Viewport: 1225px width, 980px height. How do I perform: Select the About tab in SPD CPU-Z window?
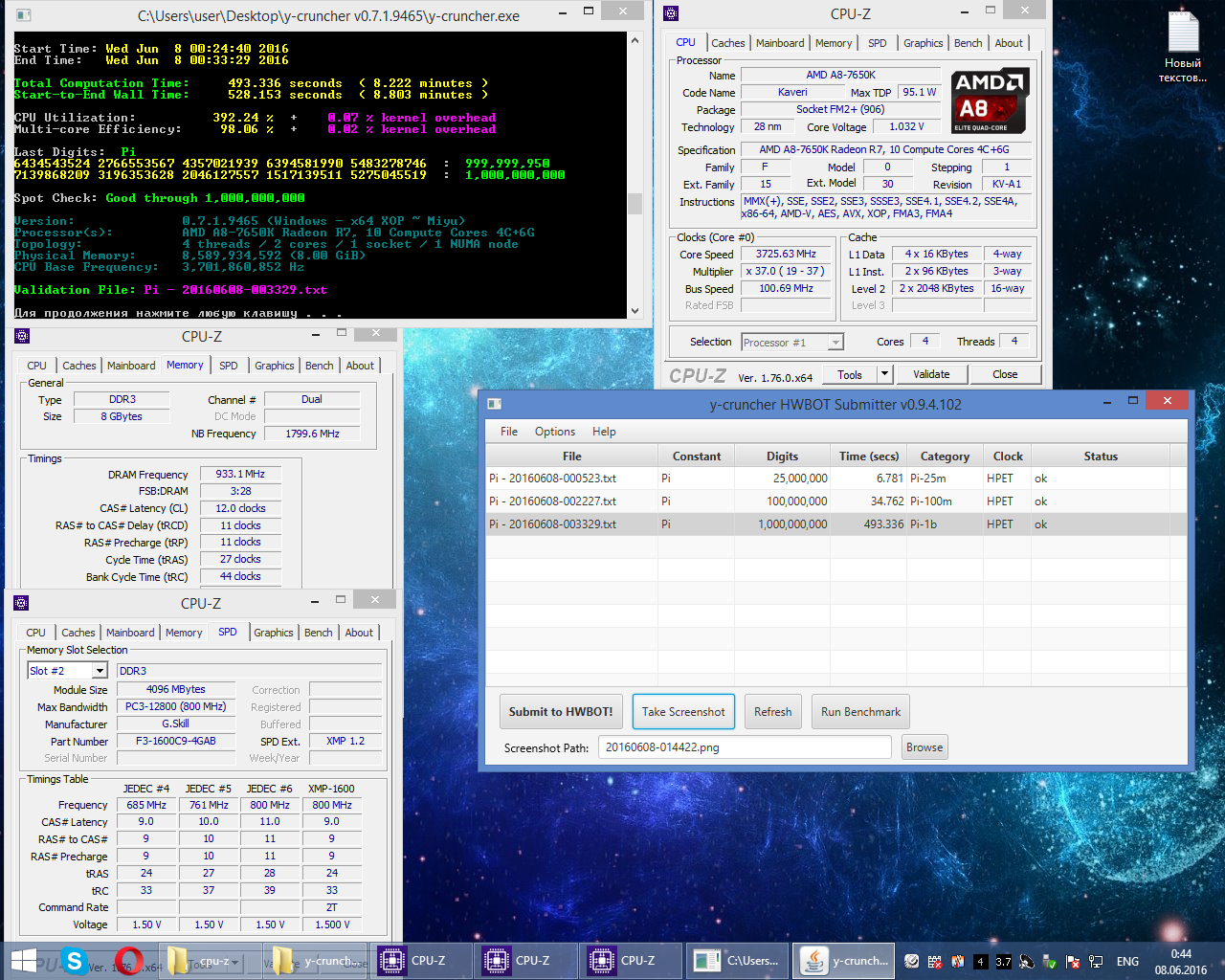(x=359, y=633)
